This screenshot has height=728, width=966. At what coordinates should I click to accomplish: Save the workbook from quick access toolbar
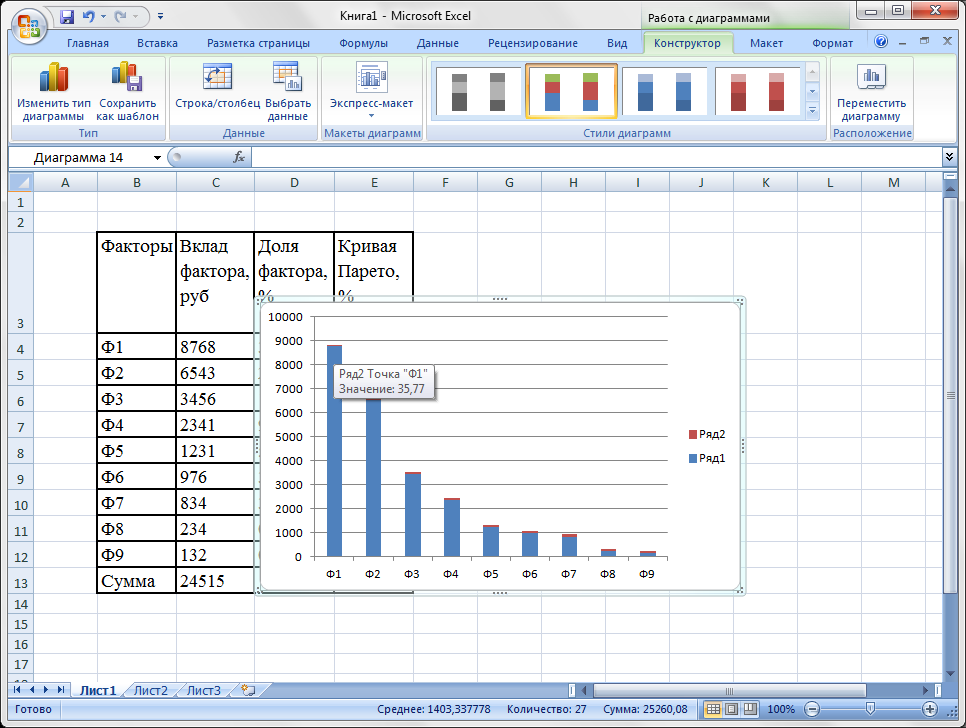(x=67, y=17)
